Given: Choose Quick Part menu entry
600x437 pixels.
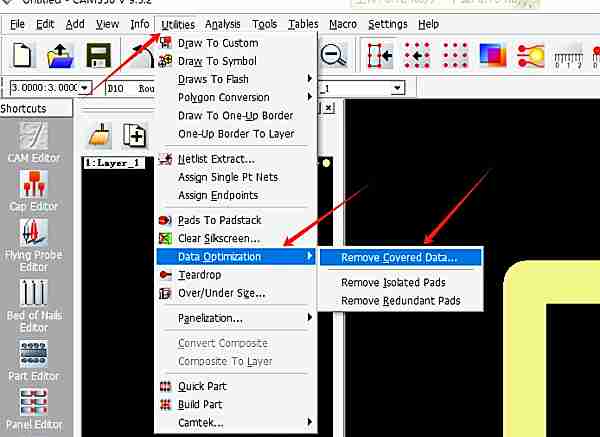Looking at the screenshot, I should point(236,386).
